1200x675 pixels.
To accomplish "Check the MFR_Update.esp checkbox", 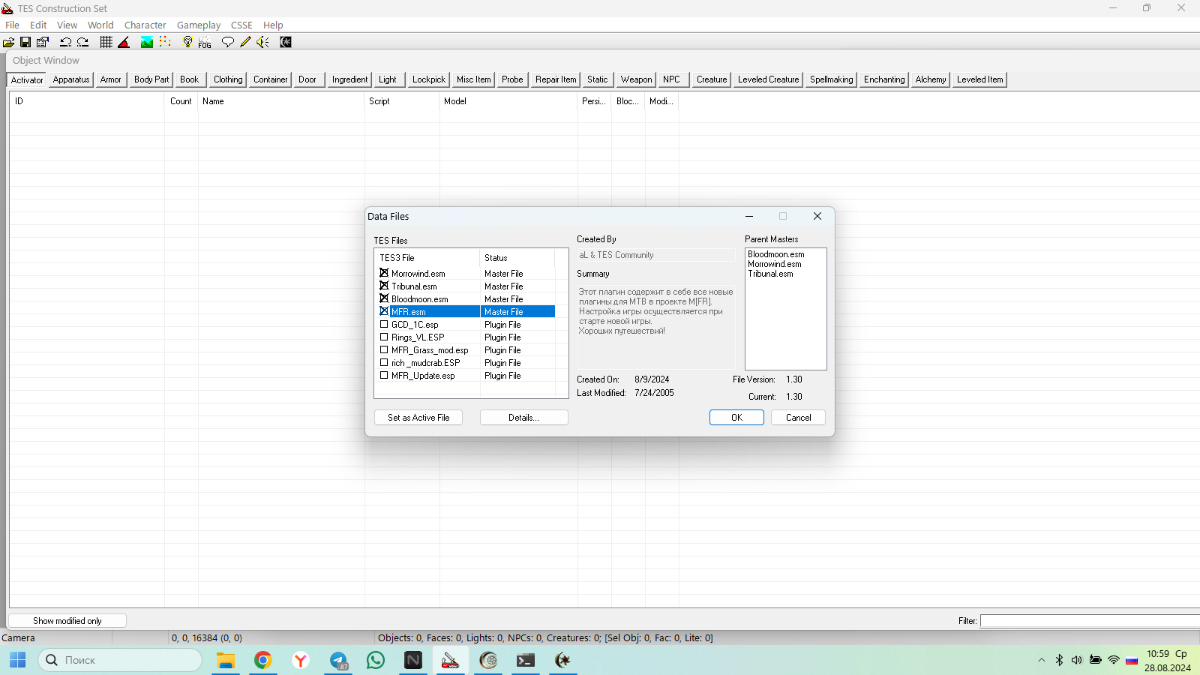I will [384, 376].
